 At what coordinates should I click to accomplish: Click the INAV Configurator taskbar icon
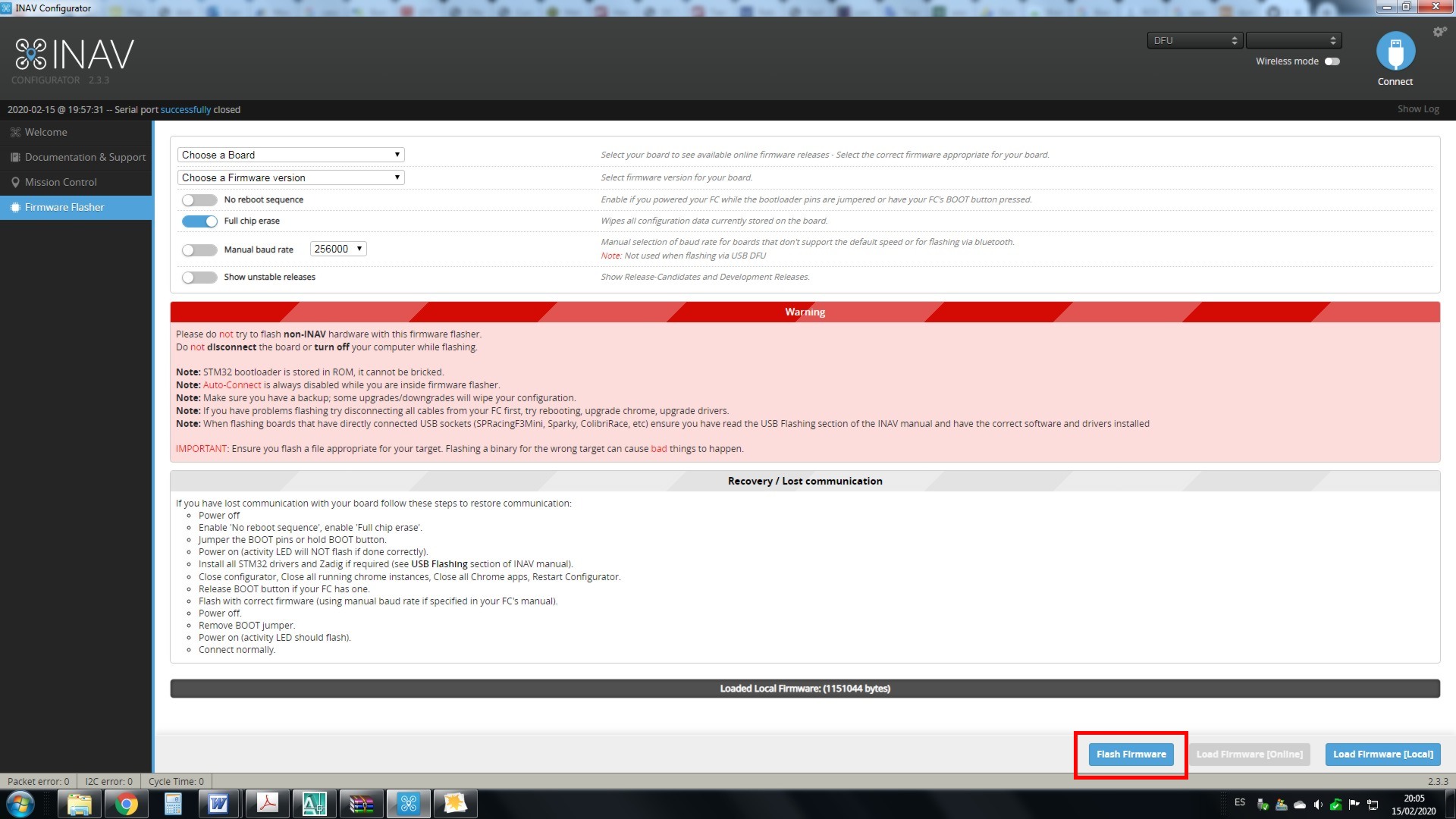(408, 804)
